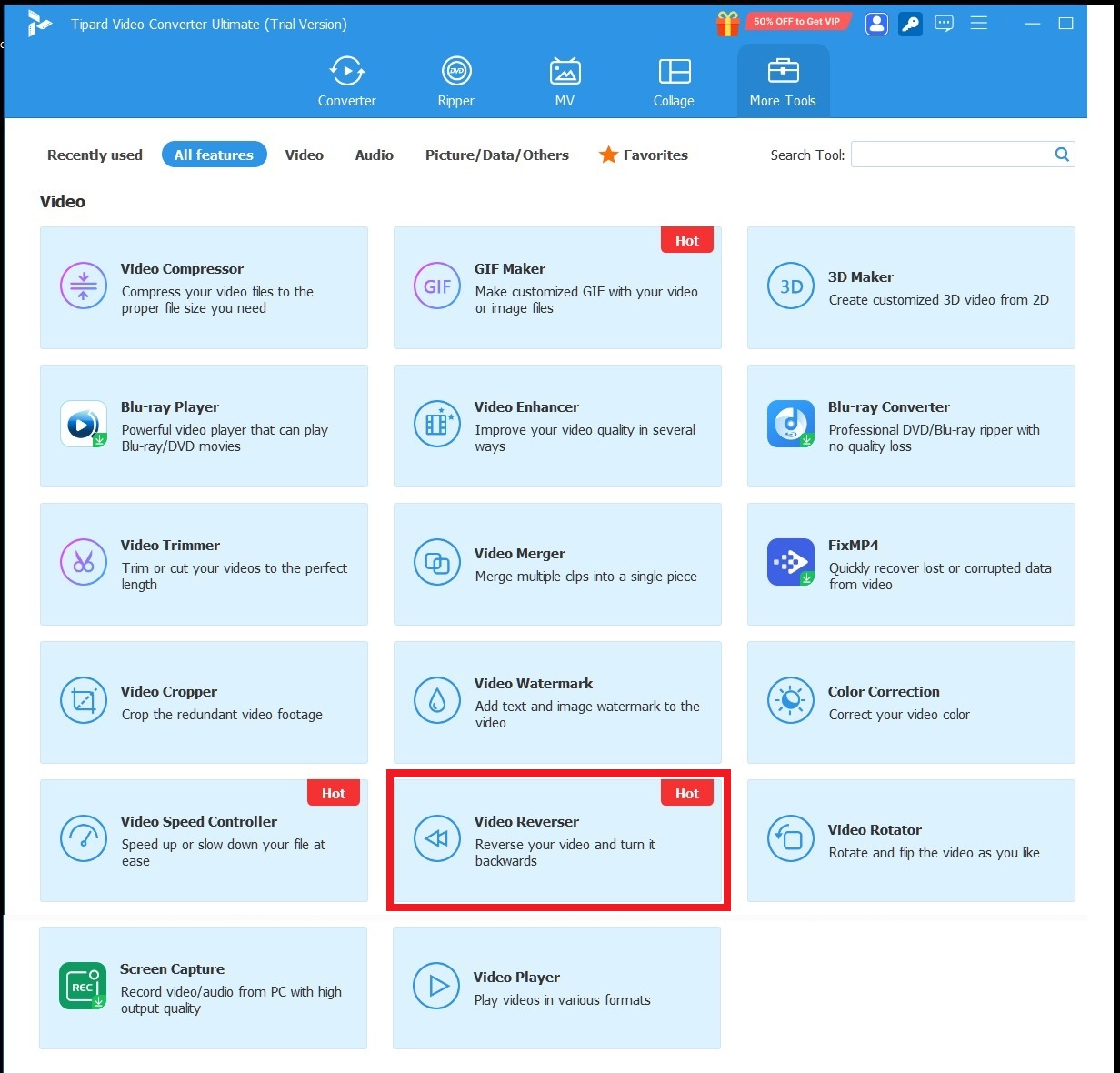This screenshot has width=1120, height=1073.
Task: Click the FixMP4 app icon
Action: [x=791, y=562]
